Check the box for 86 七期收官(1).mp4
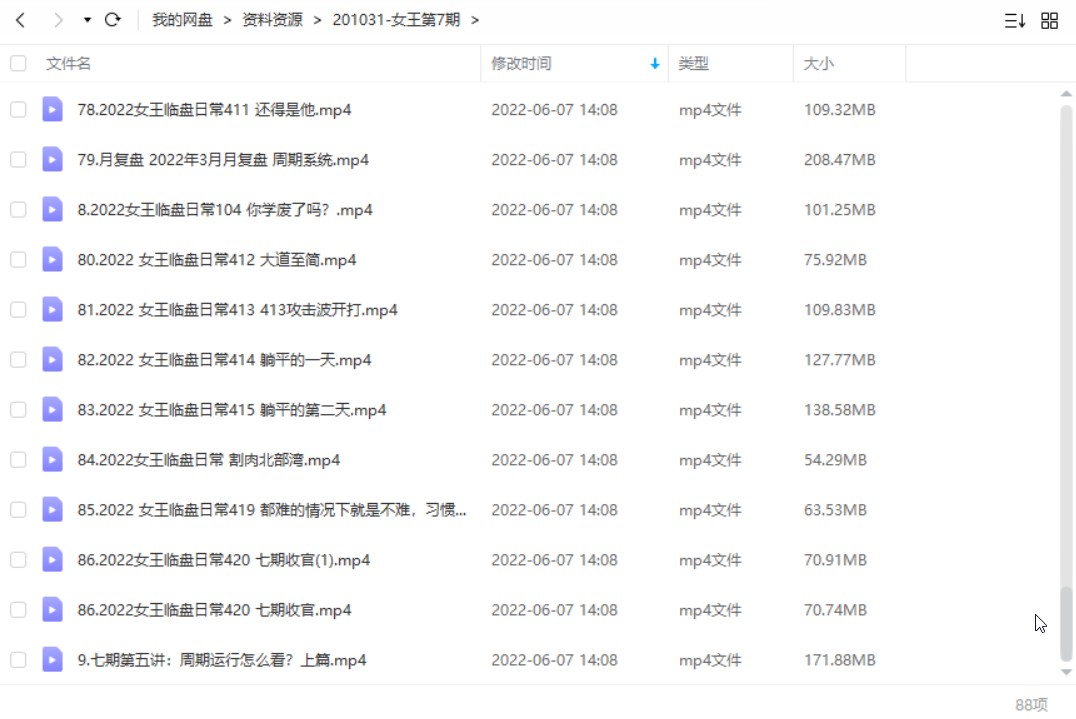1076x719 pixels. (19, 560)
